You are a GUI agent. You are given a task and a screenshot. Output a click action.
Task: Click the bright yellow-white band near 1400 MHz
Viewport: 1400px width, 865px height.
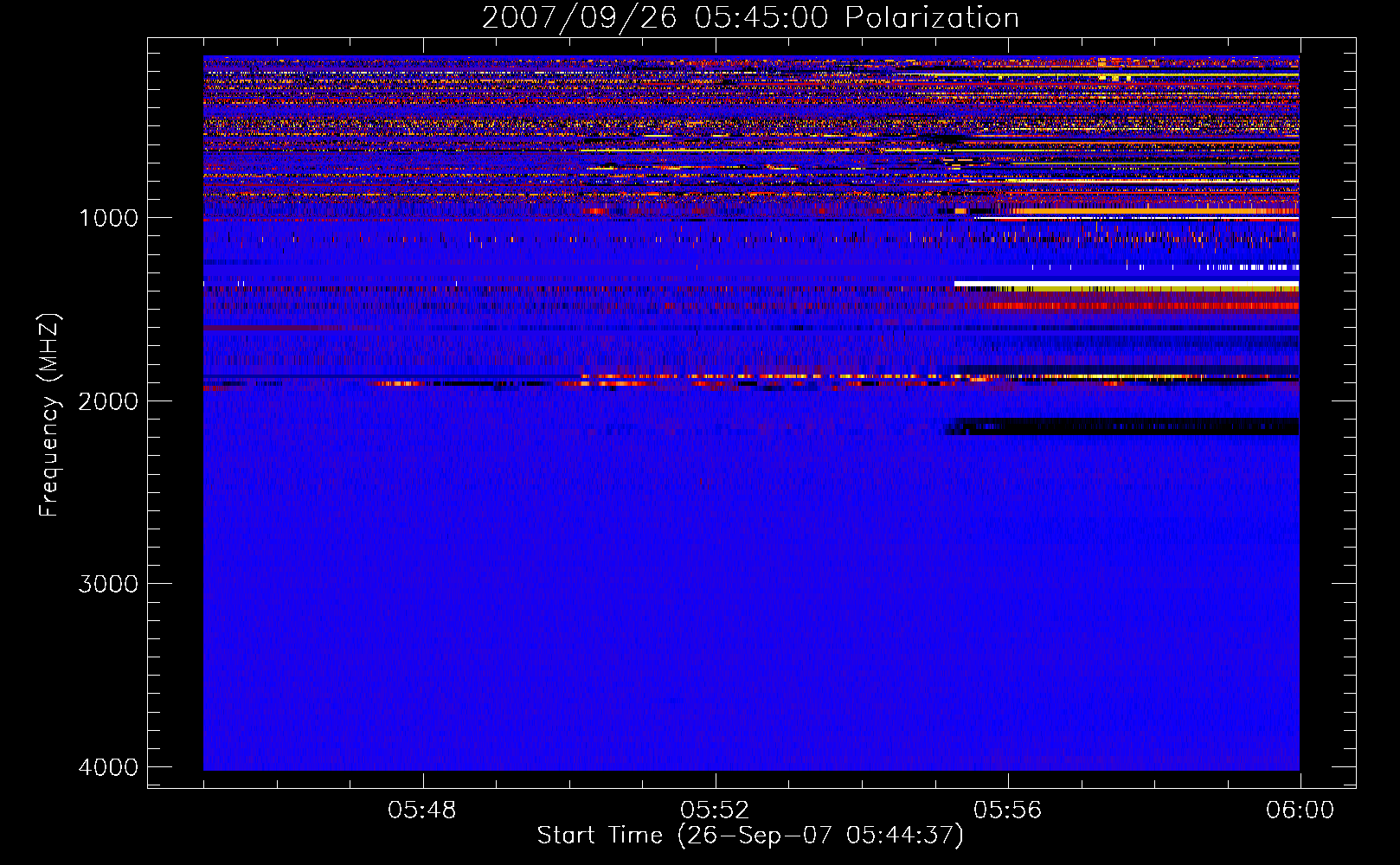coord(1127,285)
